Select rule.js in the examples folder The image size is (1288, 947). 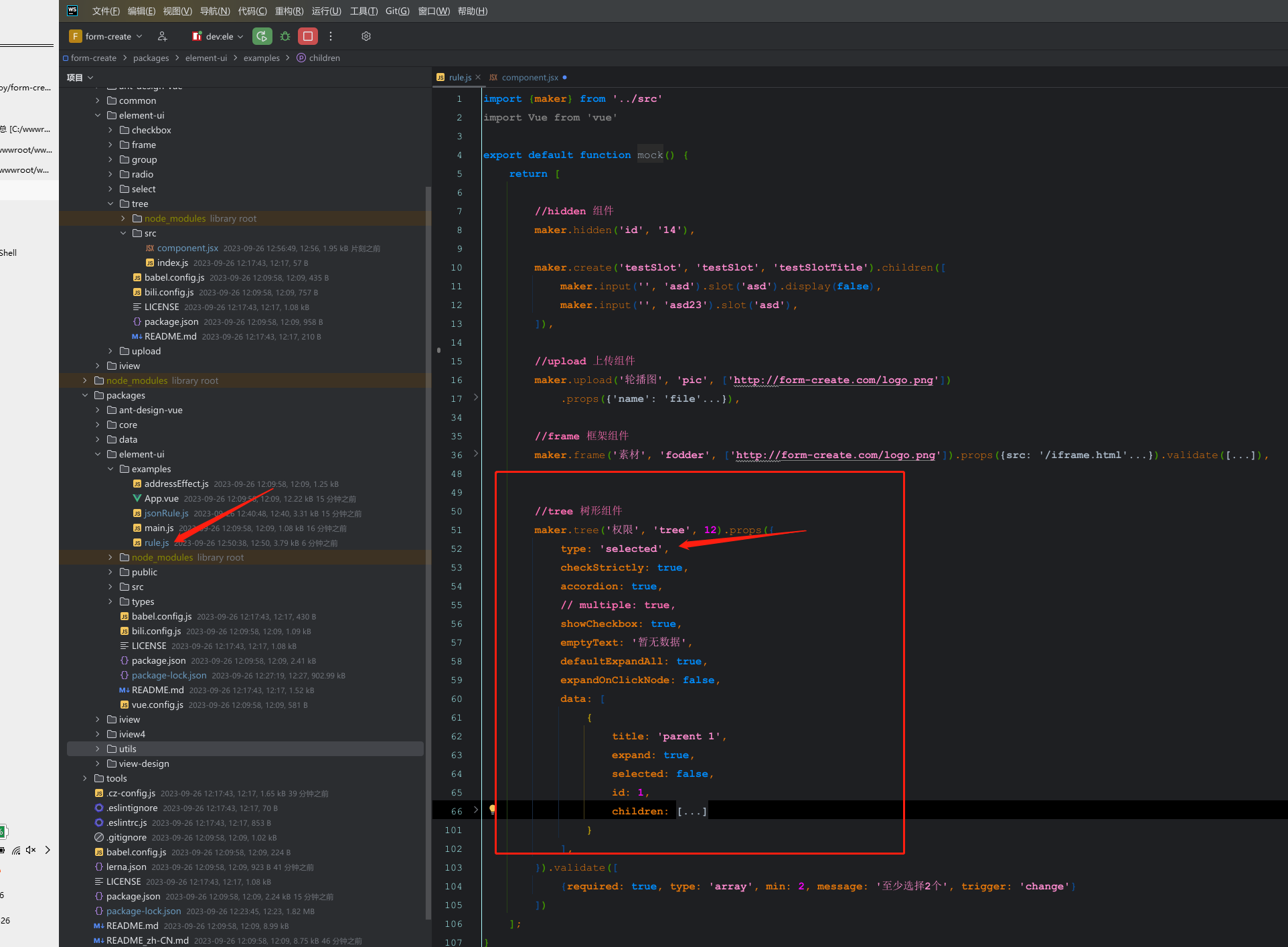coord(157,542)
